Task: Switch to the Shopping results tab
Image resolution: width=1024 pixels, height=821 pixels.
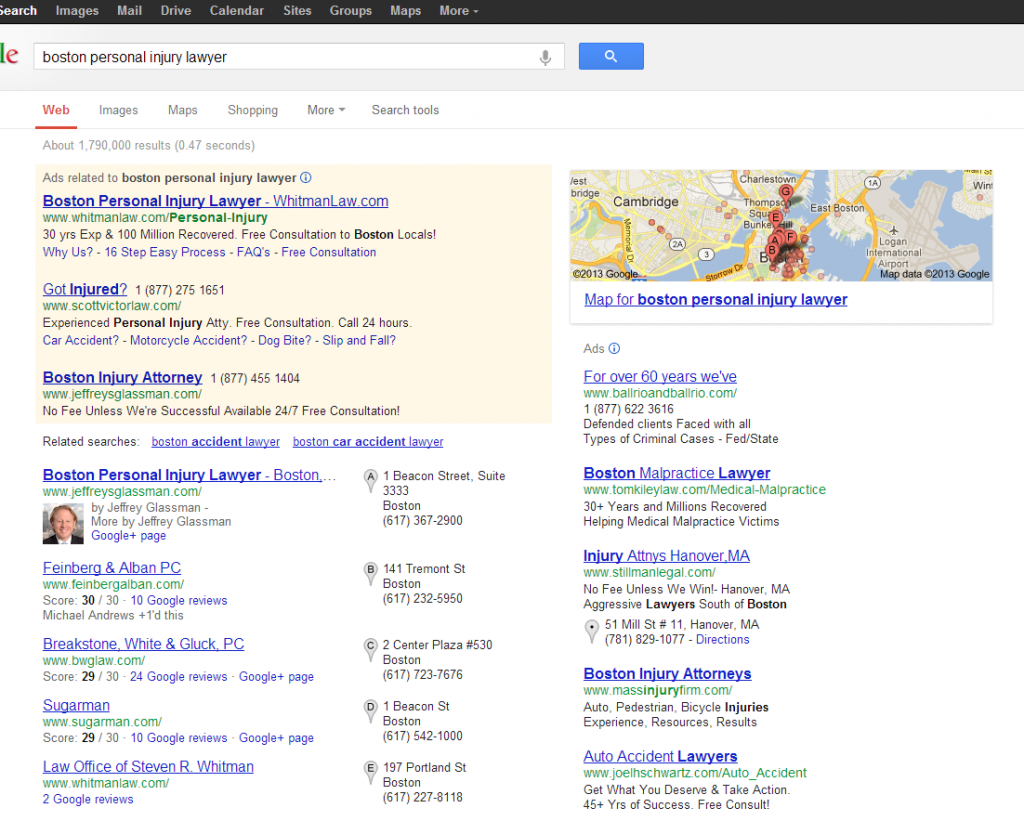Action: pyautogui.click(x=253, y=110)
